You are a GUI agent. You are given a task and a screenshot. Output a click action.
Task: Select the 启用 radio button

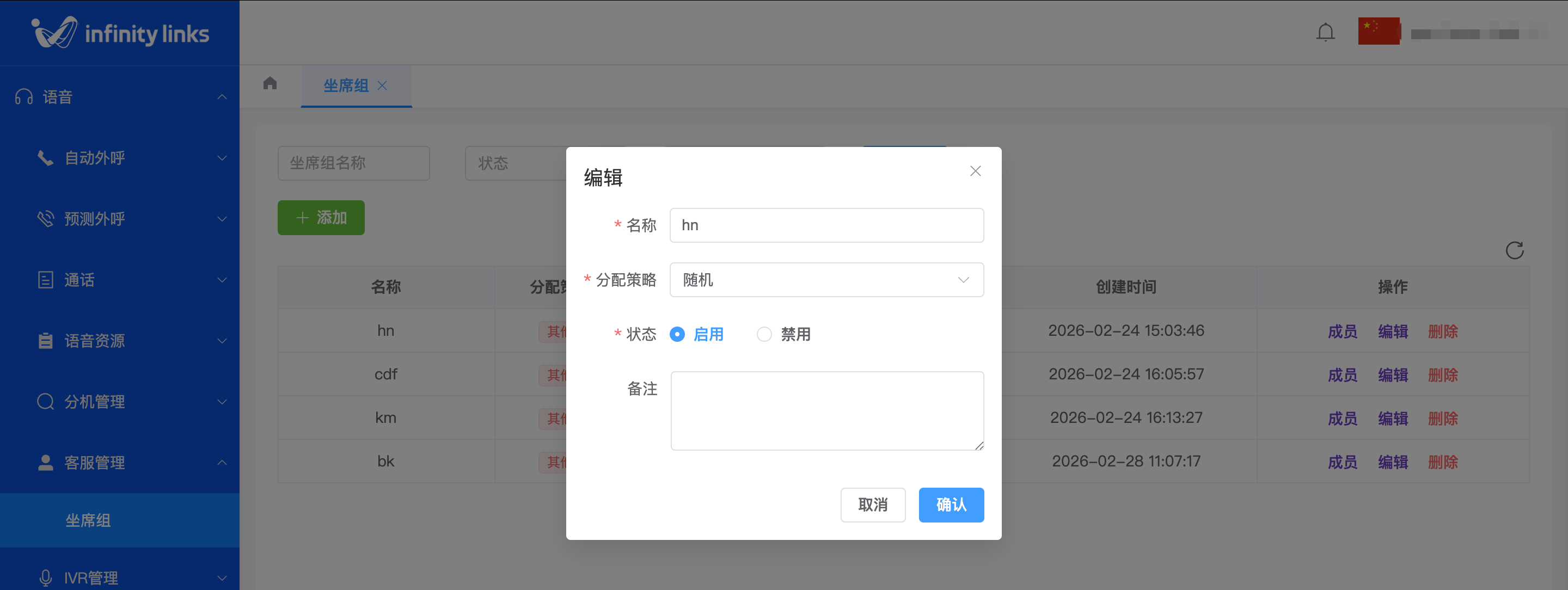677,335
